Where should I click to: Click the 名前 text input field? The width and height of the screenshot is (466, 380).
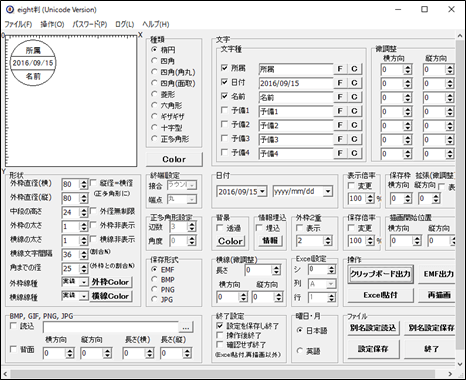(296, 97)
